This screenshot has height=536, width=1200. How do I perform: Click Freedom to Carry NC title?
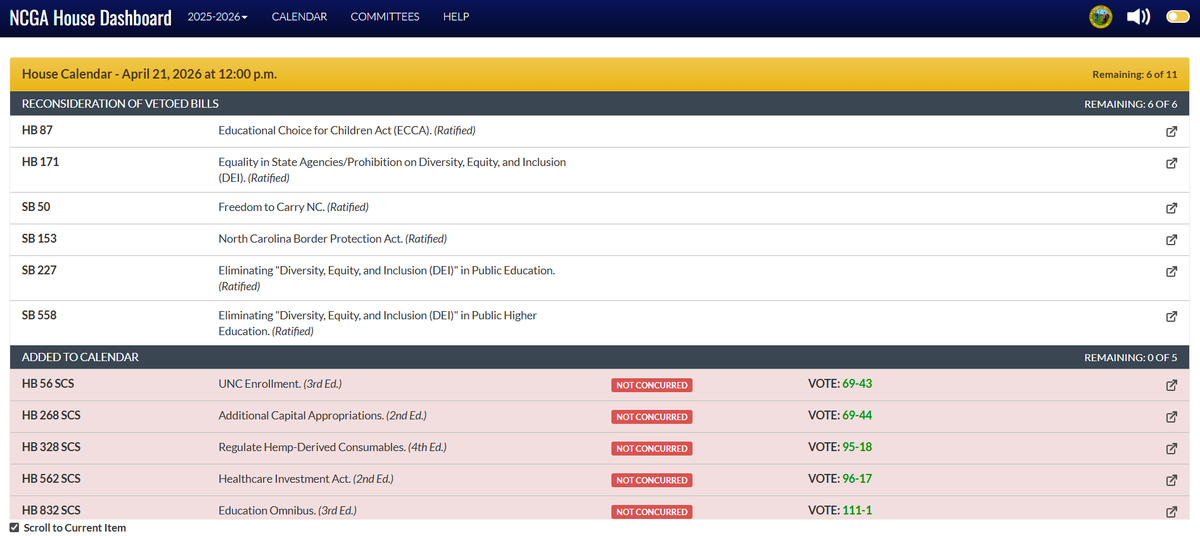pos(293,207)
